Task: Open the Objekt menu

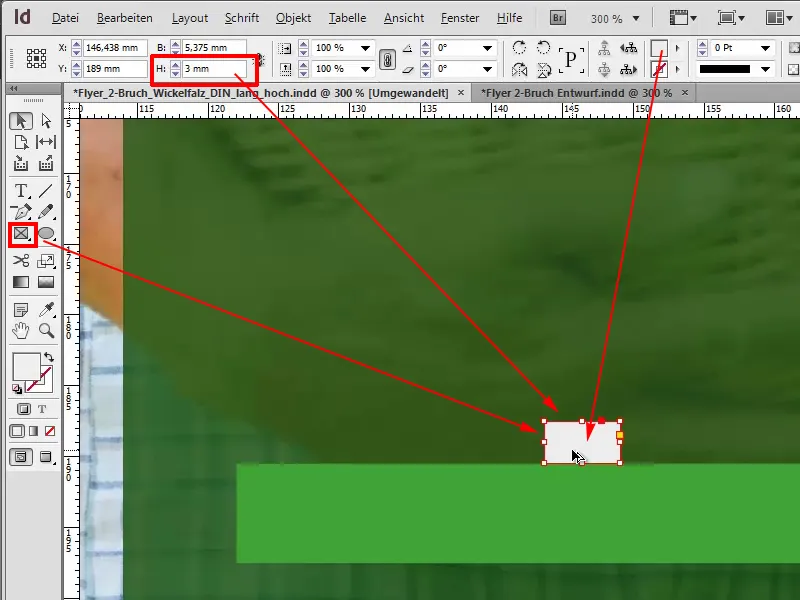Action: pyautogui.click(x=293, y=18)
